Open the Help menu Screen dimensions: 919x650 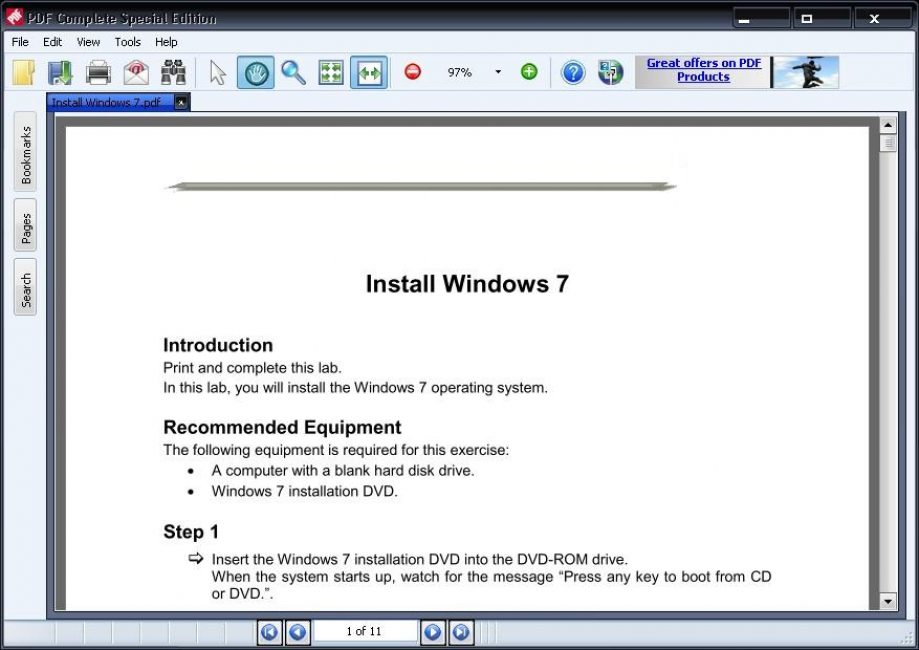[166, 42]
